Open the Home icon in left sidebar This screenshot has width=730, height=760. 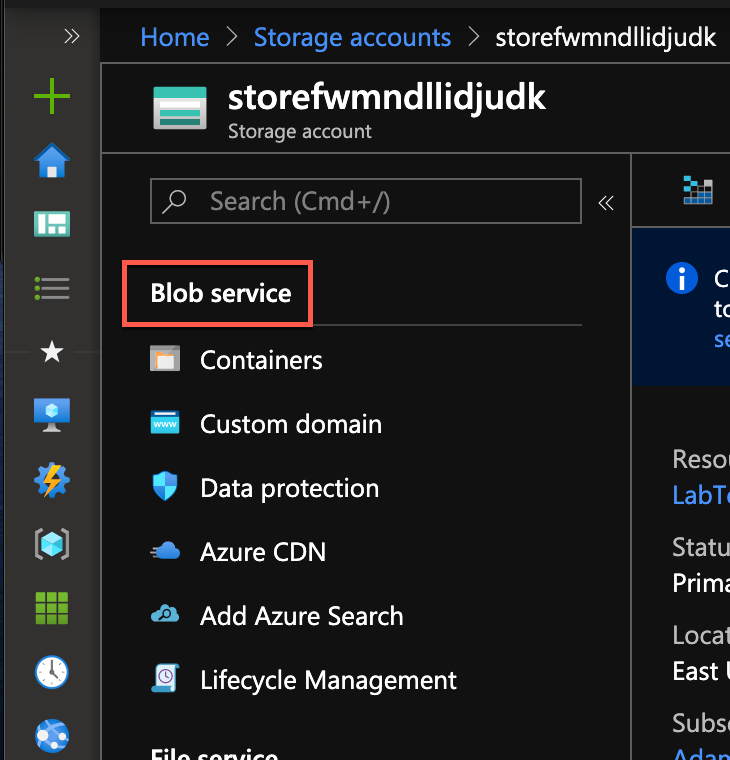pos(52,160)
